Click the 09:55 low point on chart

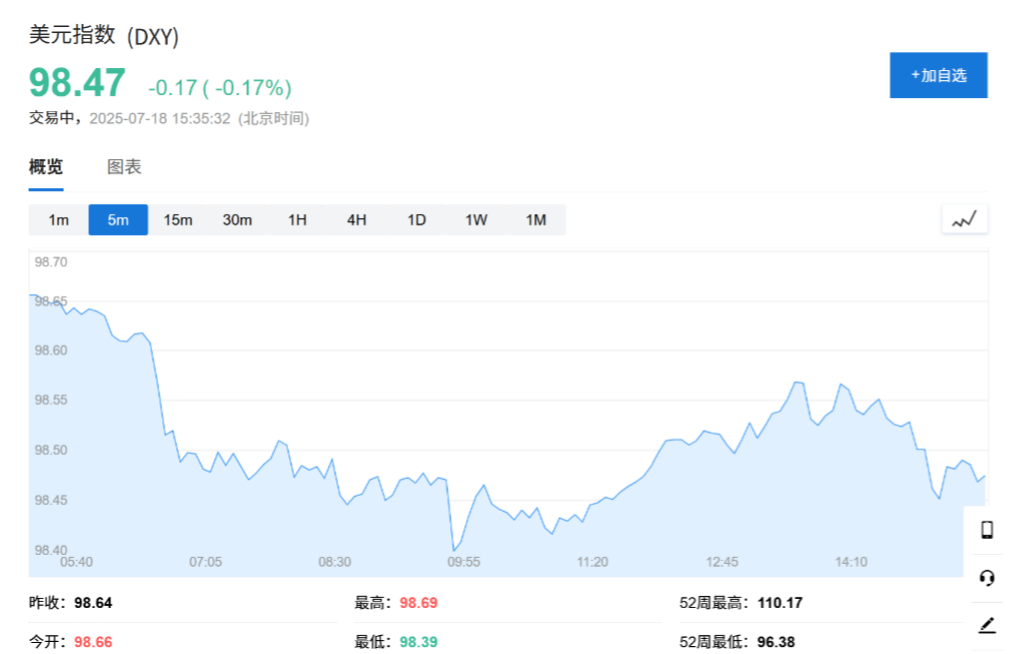[454, 550]
